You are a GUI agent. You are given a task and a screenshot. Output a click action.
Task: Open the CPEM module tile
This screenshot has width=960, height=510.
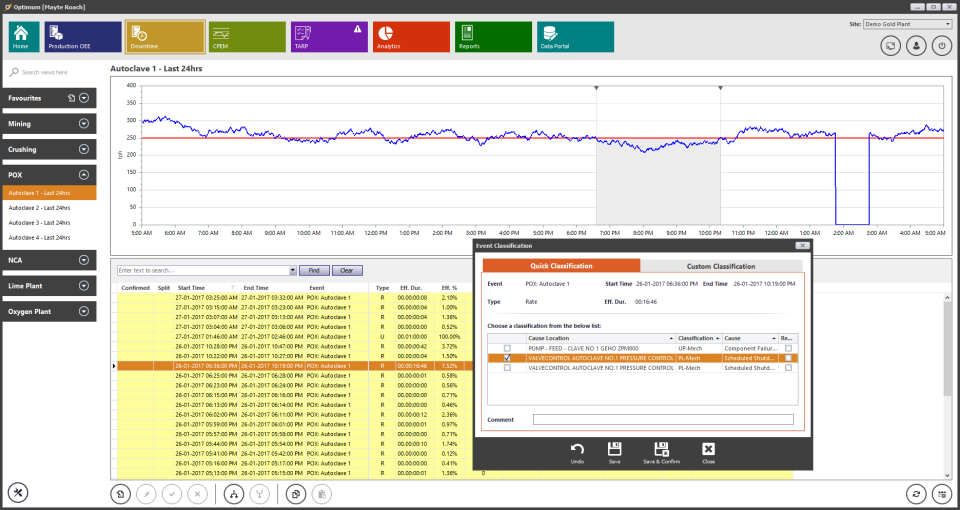coord(247,37)
